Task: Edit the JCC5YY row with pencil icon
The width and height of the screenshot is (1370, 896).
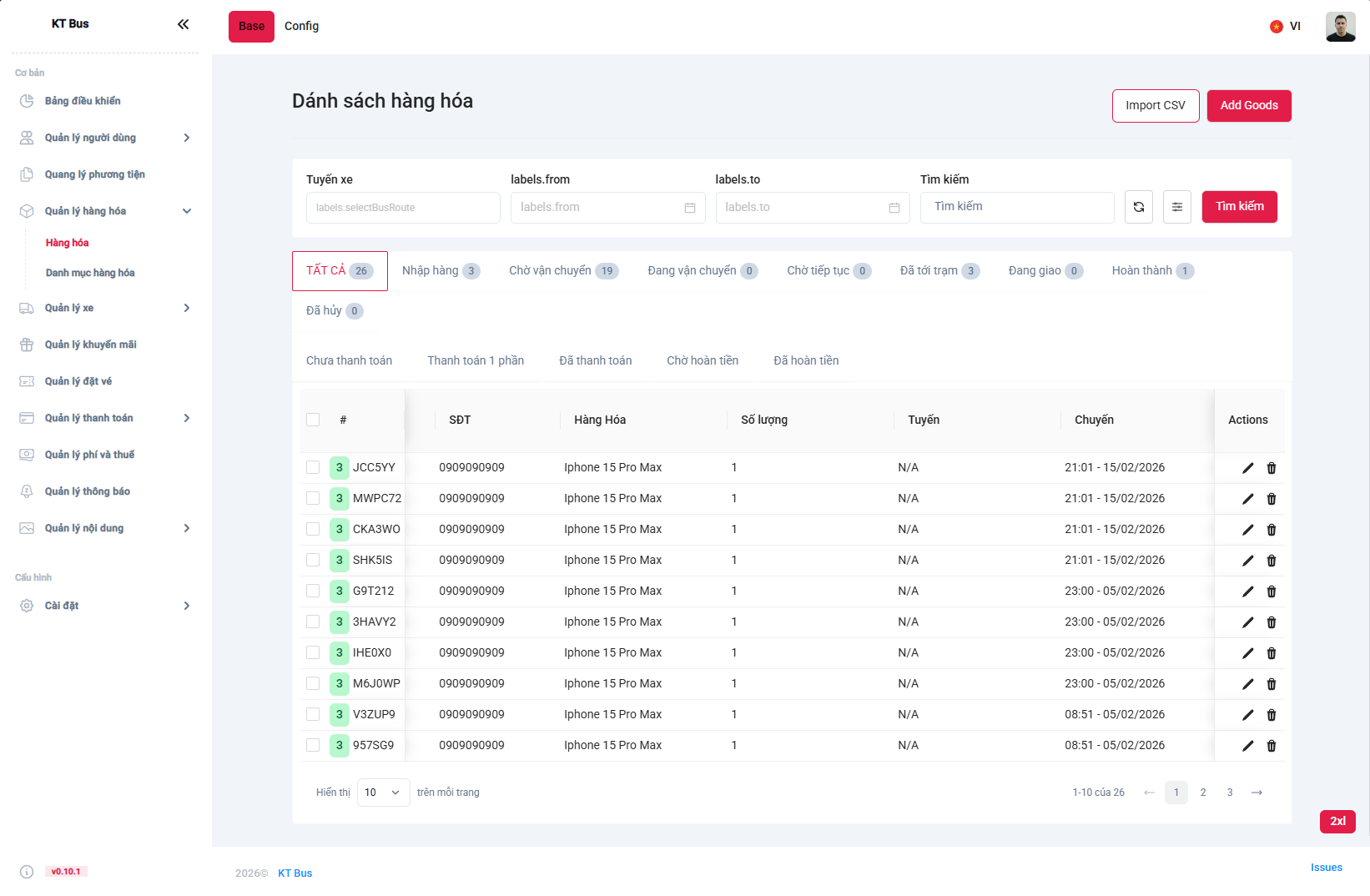Action: point(1247,468)
